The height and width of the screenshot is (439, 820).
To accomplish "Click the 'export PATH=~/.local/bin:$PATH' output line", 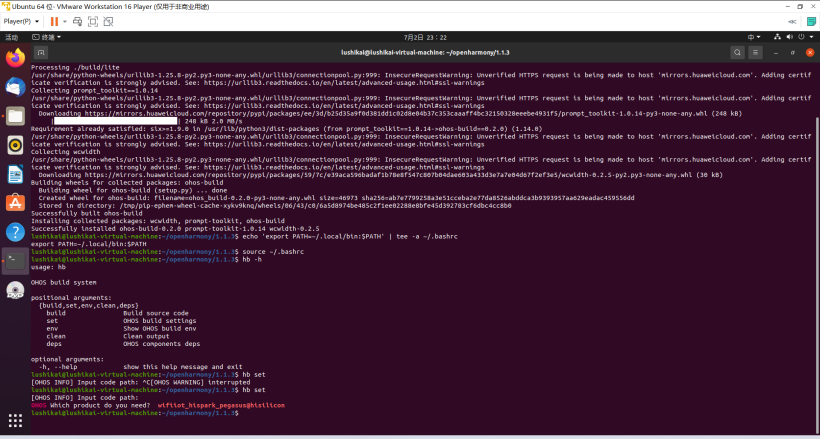I will click(x=88, y=244).
